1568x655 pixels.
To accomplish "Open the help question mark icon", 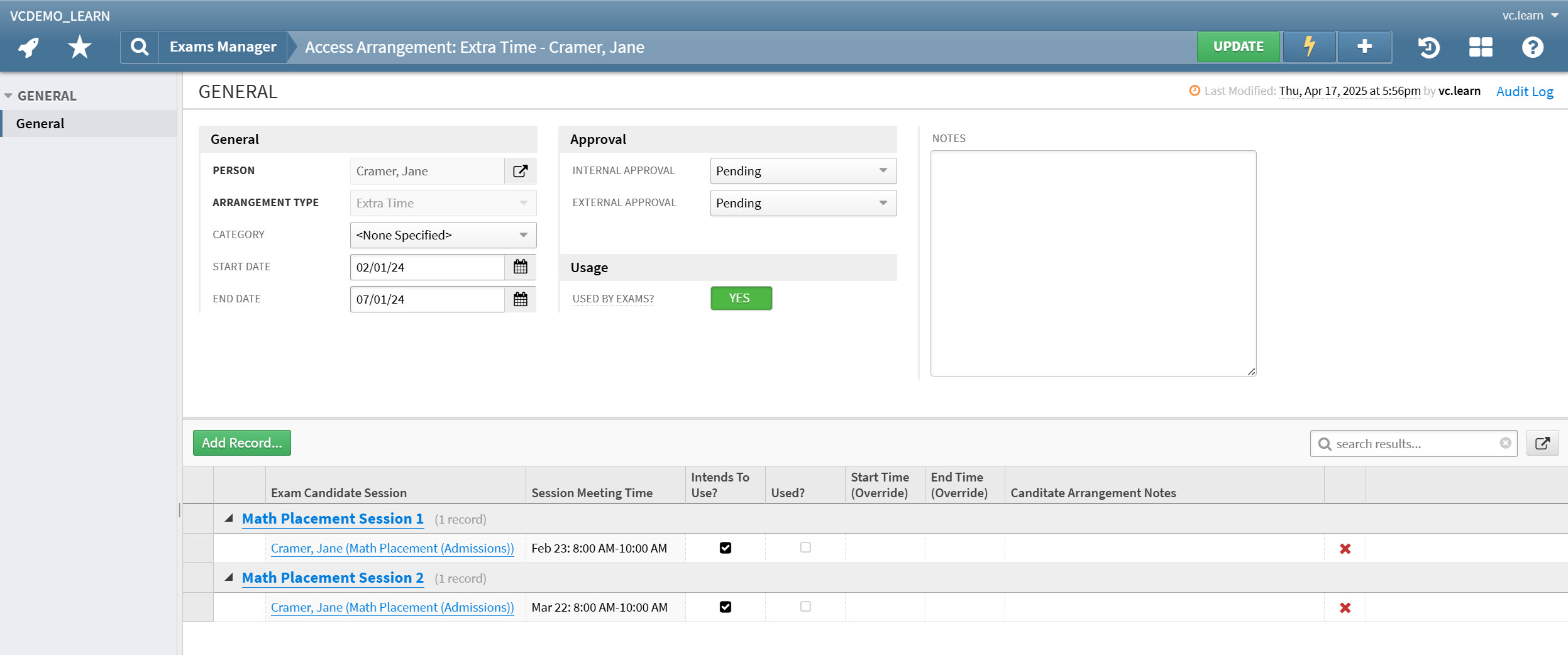I will 1532,47.
